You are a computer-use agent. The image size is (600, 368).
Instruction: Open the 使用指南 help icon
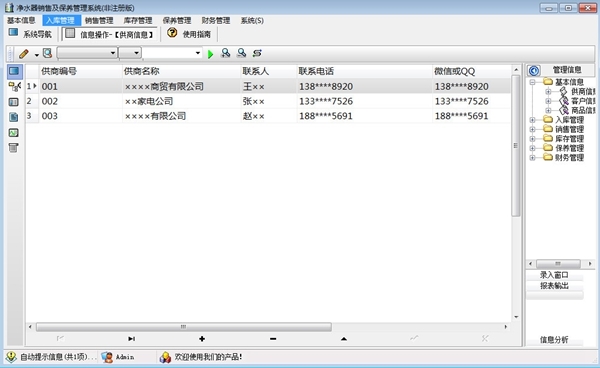172,33
